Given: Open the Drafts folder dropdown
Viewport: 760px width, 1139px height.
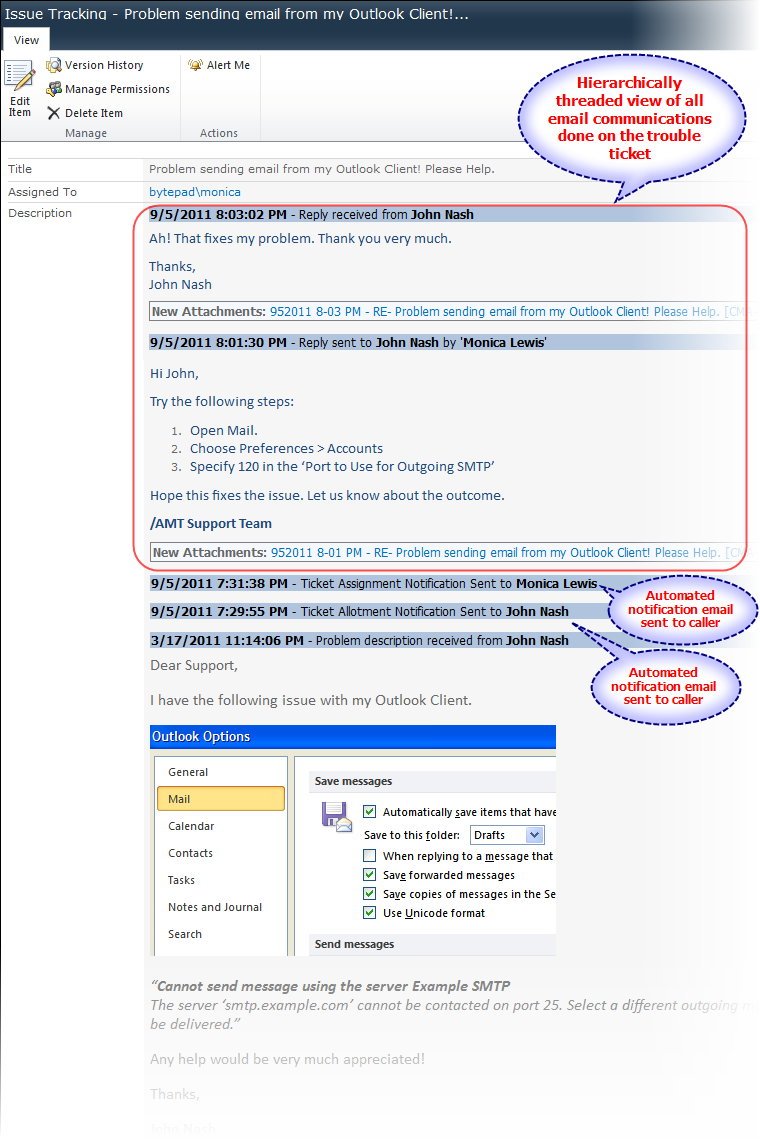Looking at the screenshot, I should tap(535, 835).
